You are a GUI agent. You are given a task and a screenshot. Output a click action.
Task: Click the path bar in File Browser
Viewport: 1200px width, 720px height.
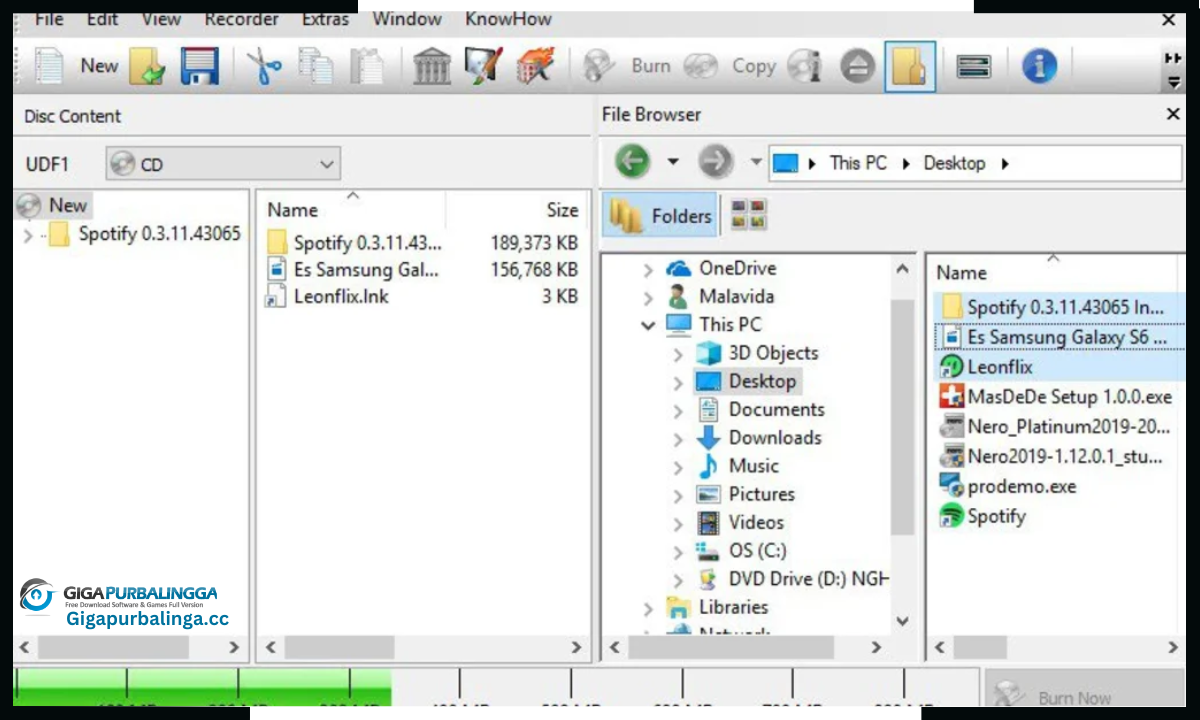974,163
